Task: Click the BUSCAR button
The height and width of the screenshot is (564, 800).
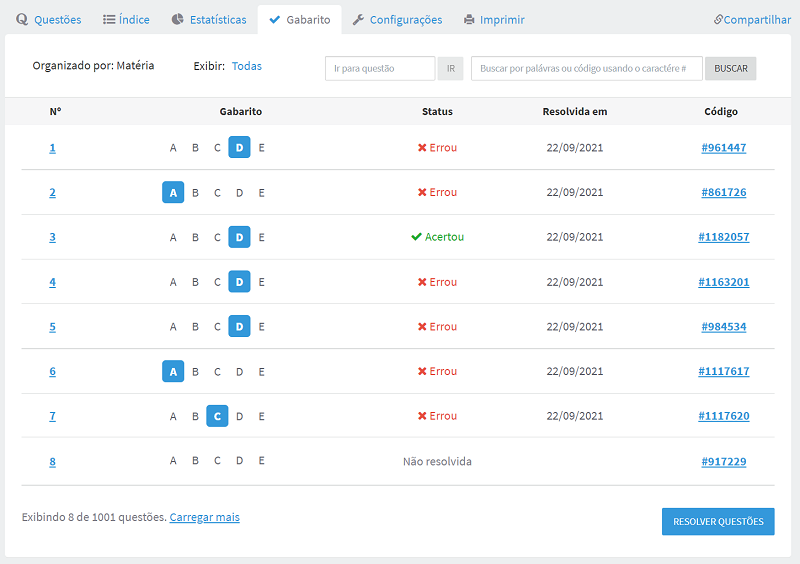Action: (731, 68)
